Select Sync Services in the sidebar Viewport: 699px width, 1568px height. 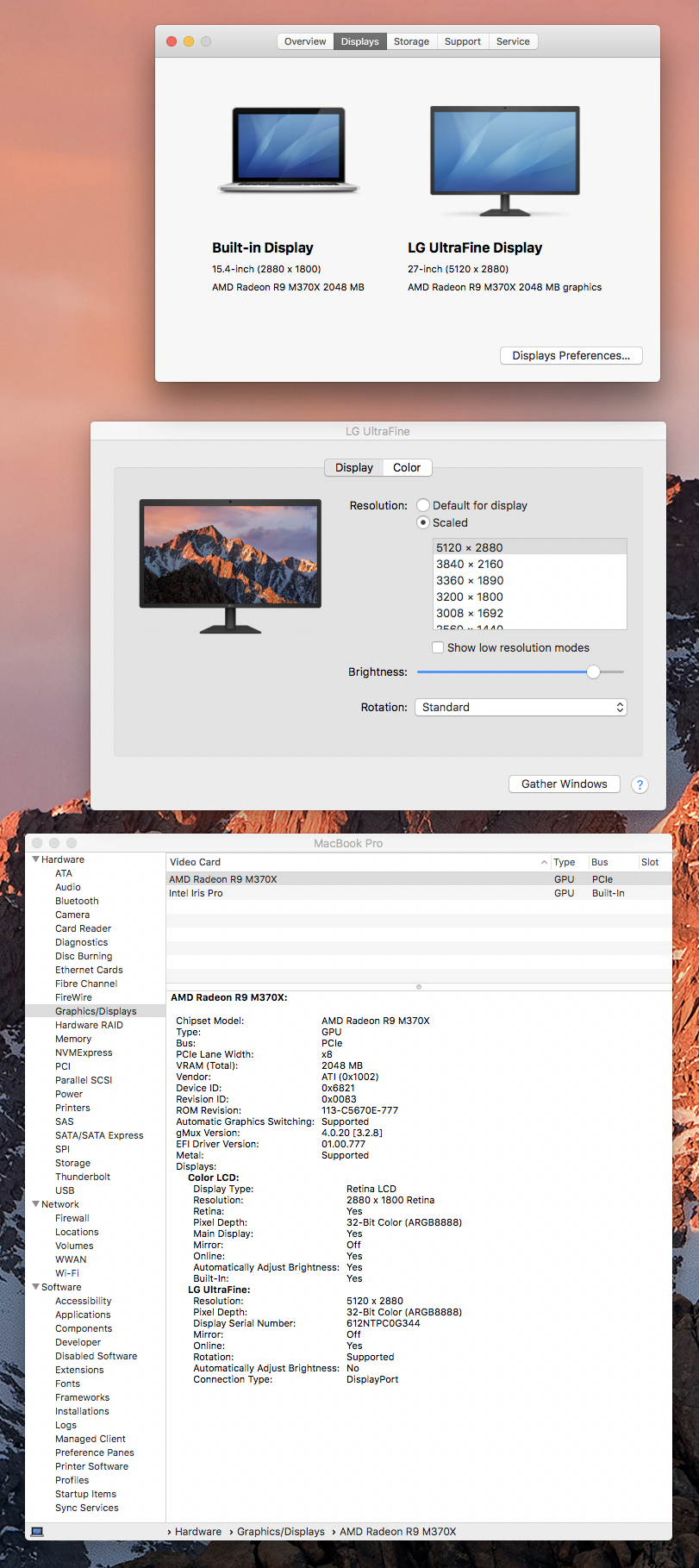point(87,1508)
